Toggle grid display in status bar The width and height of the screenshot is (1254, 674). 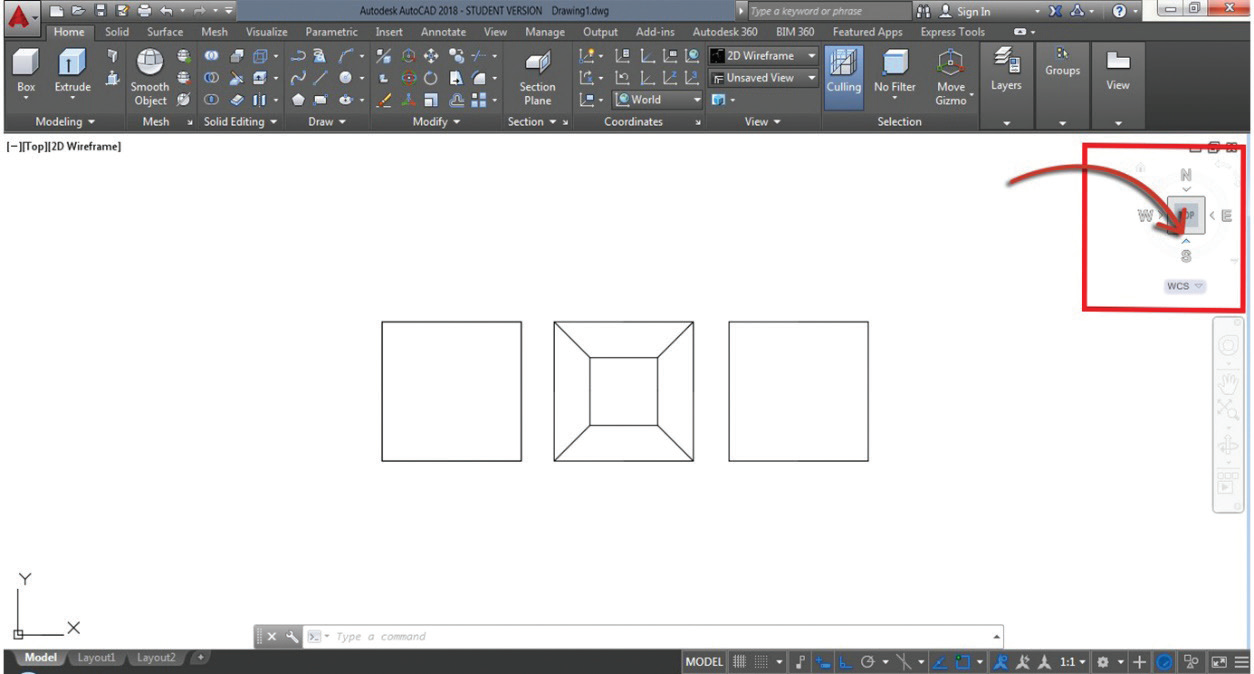[x=740, y=662]
